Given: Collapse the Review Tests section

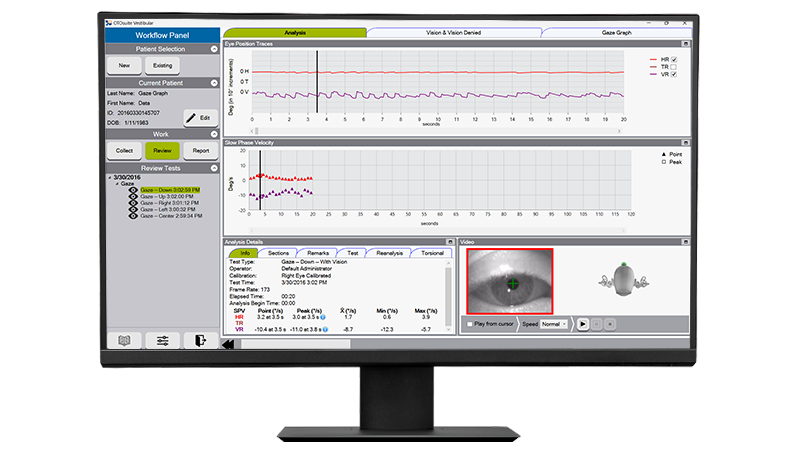Looking at the screenshot, I should [x=214, y=168].
